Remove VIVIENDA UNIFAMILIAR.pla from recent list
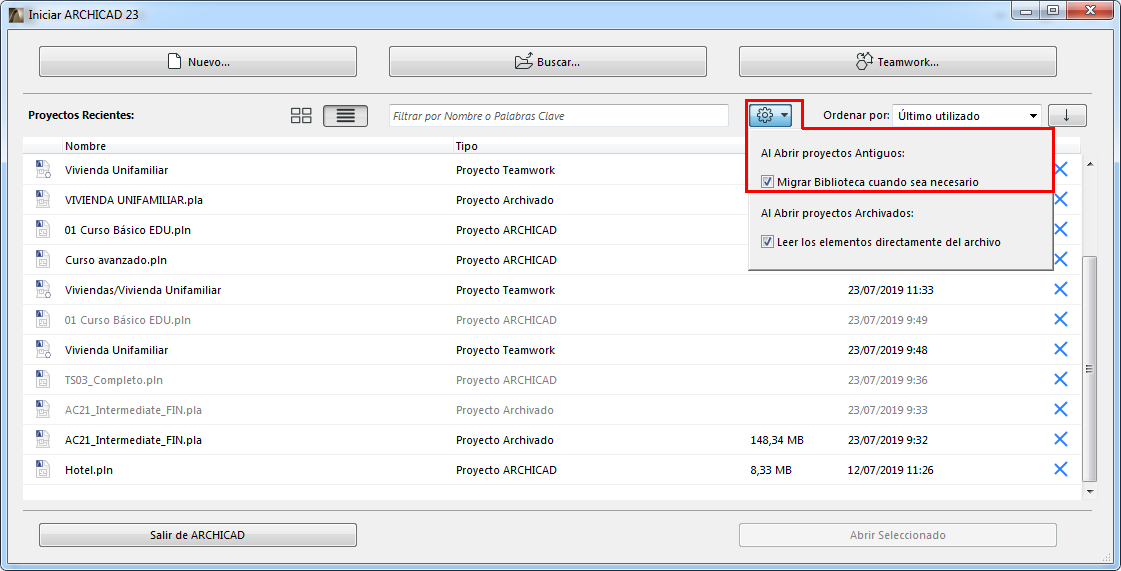 click(x=1061, y=199)
